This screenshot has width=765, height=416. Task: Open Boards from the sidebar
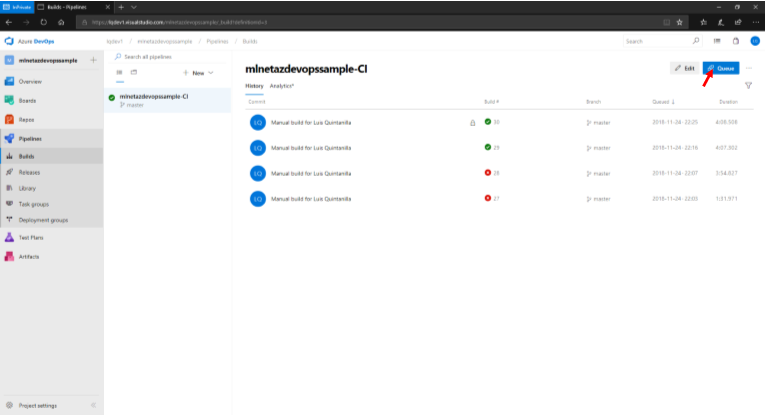(x=28, y=100)
